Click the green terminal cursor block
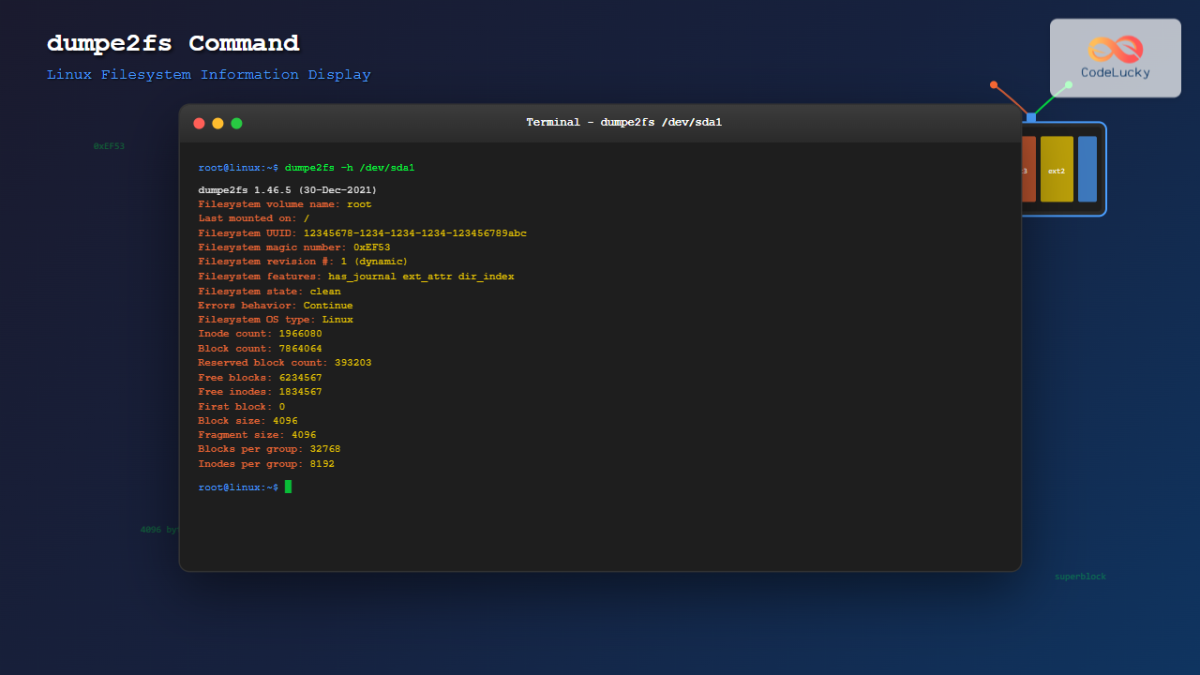The image size is (1200, 675). (x=289, y=487)
